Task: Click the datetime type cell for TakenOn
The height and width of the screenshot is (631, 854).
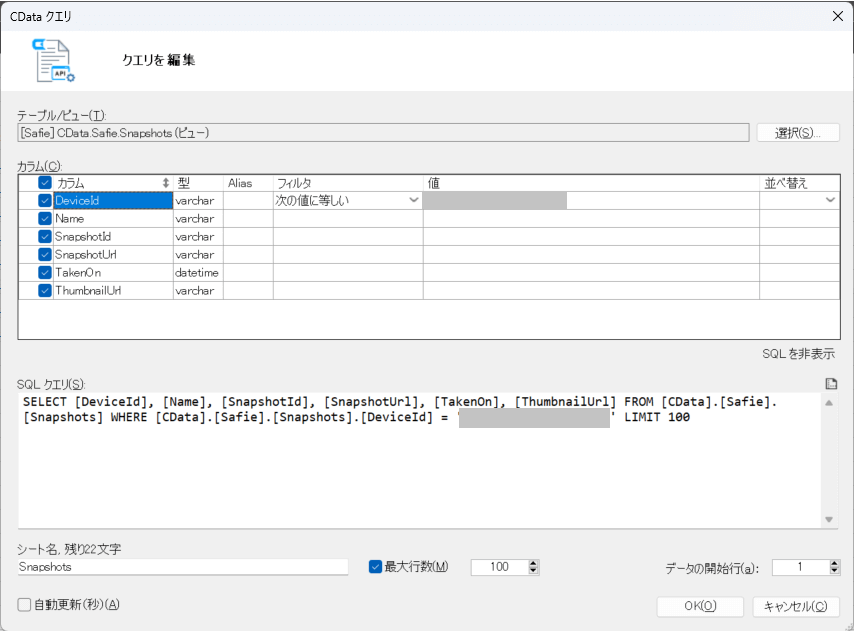Action: [198, 272]
